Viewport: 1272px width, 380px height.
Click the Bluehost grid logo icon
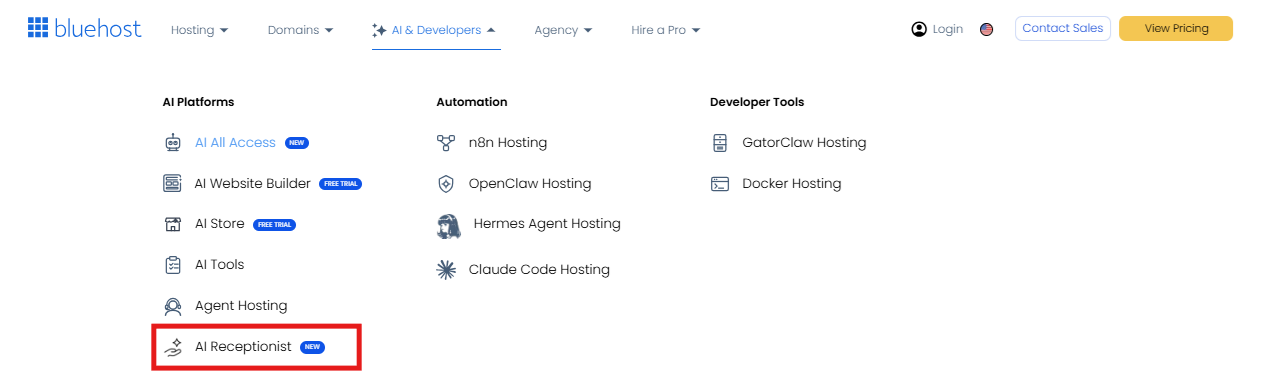pos(38,28)
